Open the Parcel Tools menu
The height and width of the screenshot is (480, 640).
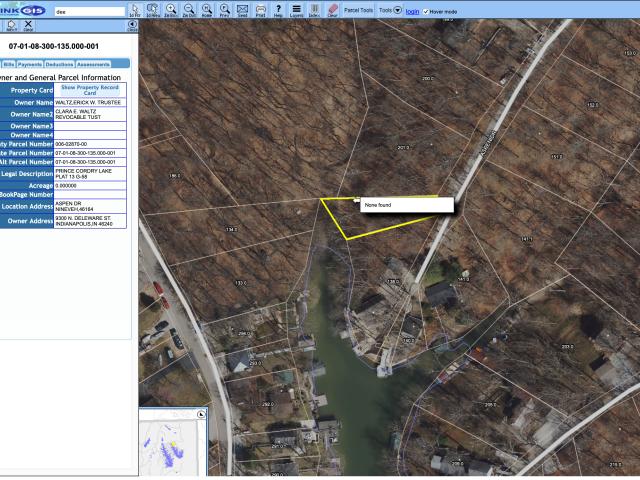[x=358, y=10]
